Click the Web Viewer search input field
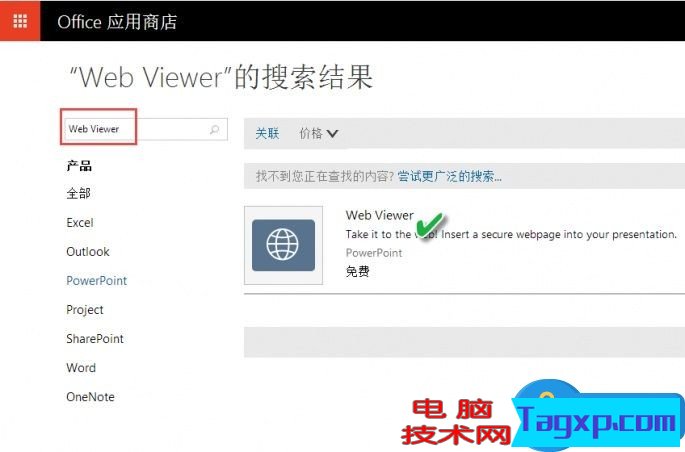Screen dimensions: 685x452 tap(146, 129)
